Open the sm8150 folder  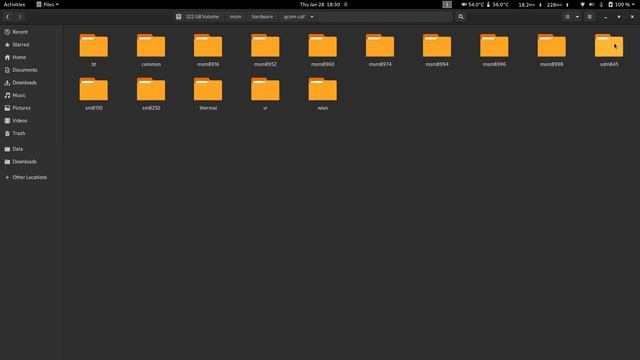click(93, 94)
